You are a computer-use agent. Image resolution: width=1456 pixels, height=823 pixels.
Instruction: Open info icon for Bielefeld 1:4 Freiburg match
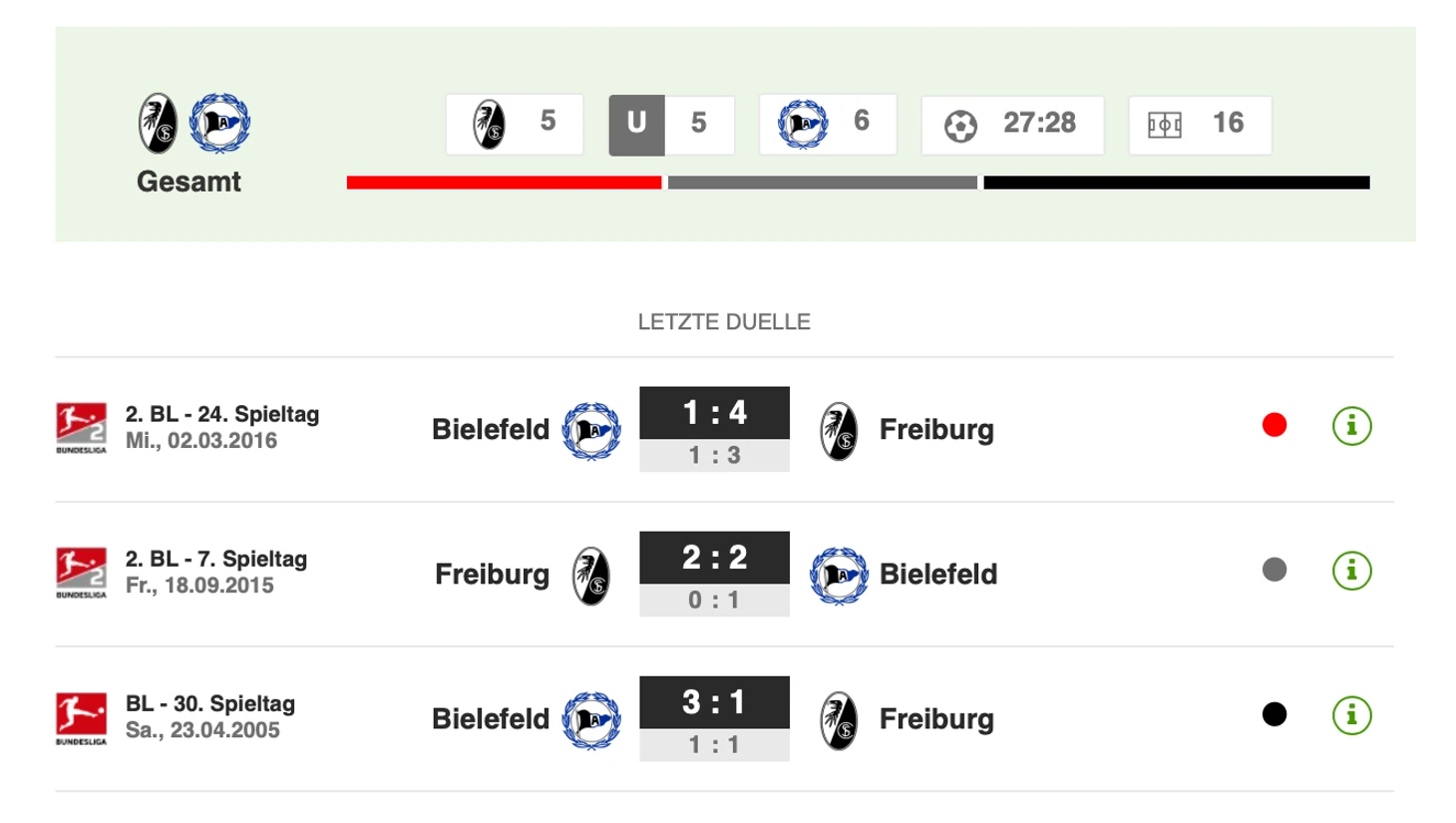point(1351,427)
